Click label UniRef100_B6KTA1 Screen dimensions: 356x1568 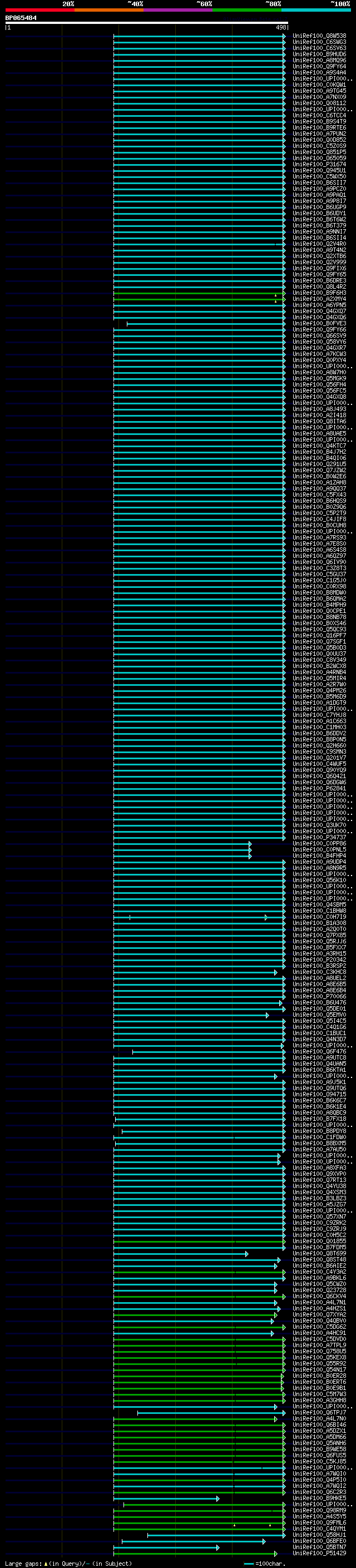coord(319,1070)
